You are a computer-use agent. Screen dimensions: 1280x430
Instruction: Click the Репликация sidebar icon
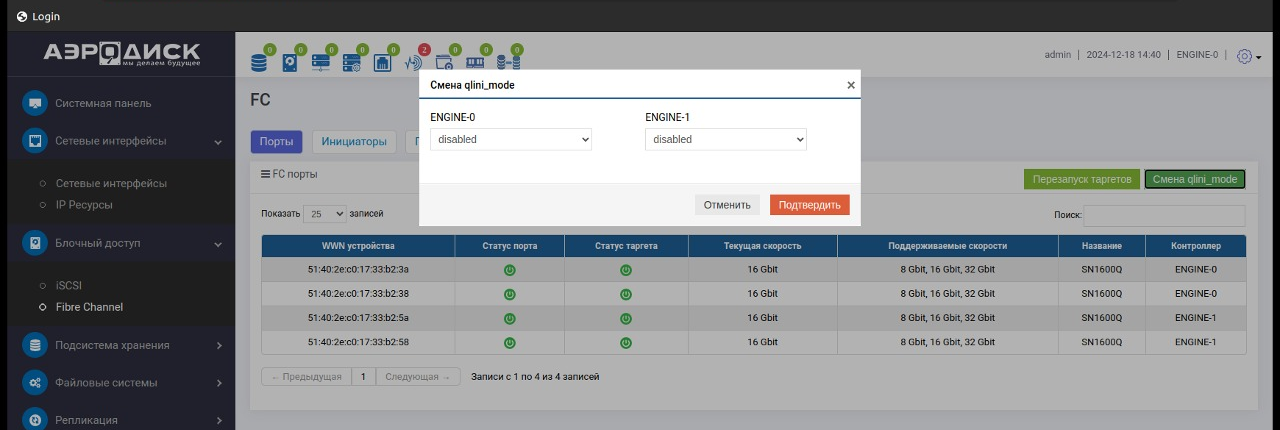click(36, 420)
